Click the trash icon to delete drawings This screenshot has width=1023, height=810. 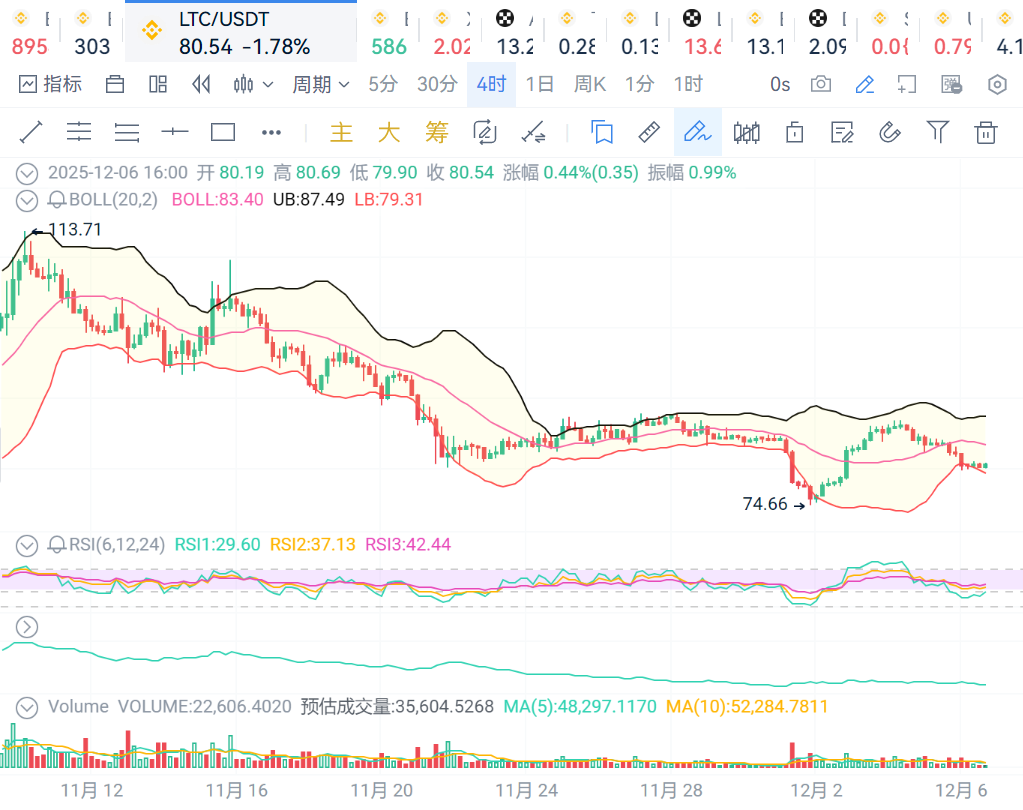point(986,132)
